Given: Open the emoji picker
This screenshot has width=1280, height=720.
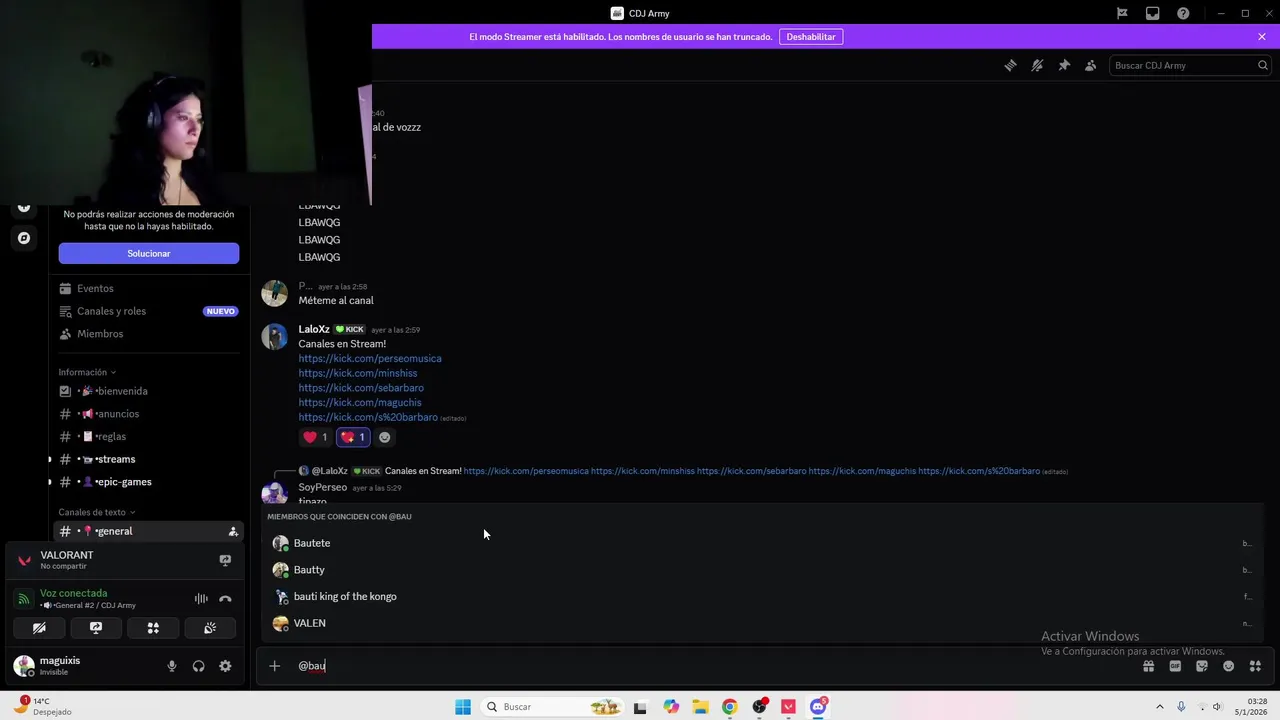Looking at the screenshot, I should 1228,666.
